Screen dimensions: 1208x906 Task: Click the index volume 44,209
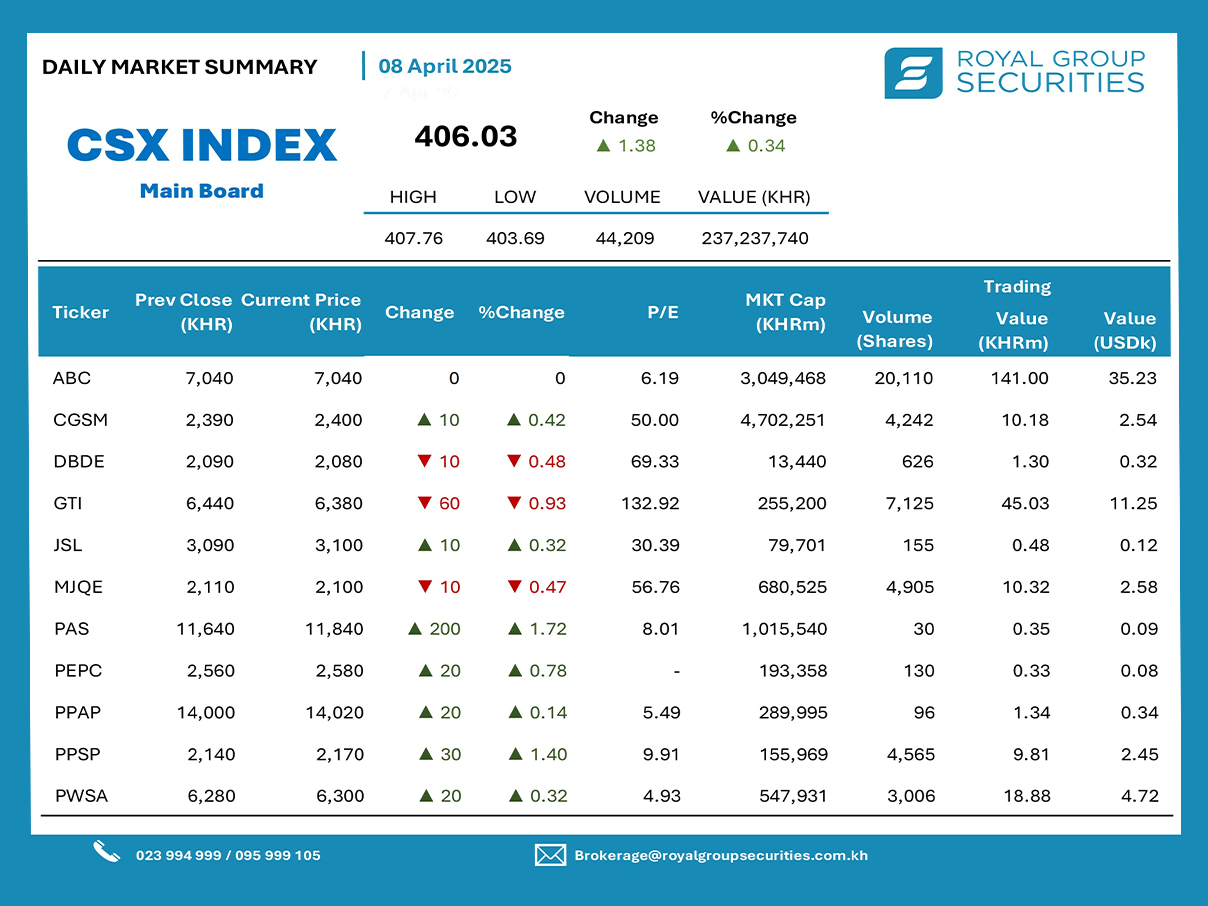[x=623, y=239]
